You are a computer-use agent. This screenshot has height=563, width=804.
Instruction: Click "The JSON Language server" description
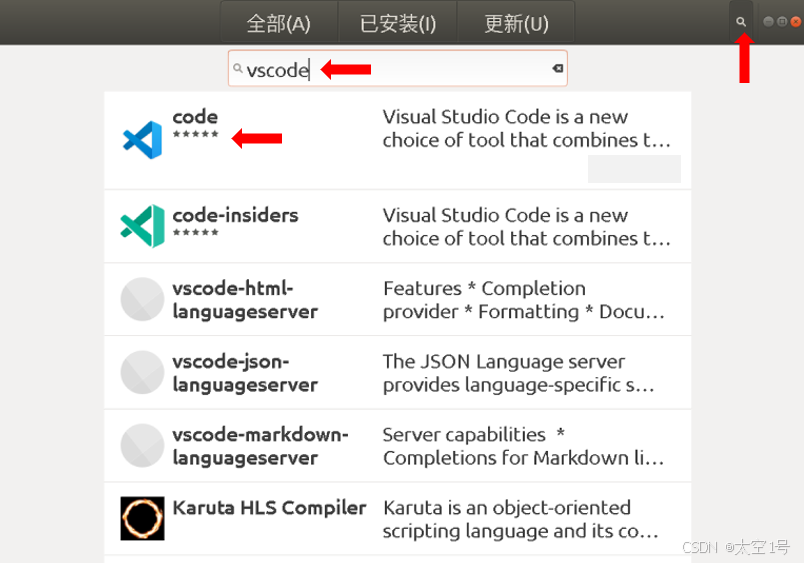click(519, 373)
